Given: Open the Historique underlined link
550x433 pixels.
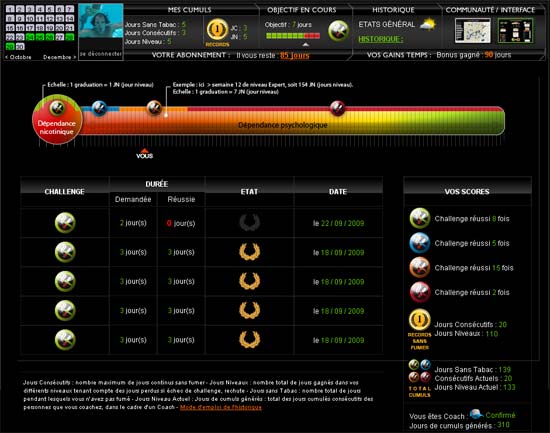Looking at the screenshot, I should point(381,39).
